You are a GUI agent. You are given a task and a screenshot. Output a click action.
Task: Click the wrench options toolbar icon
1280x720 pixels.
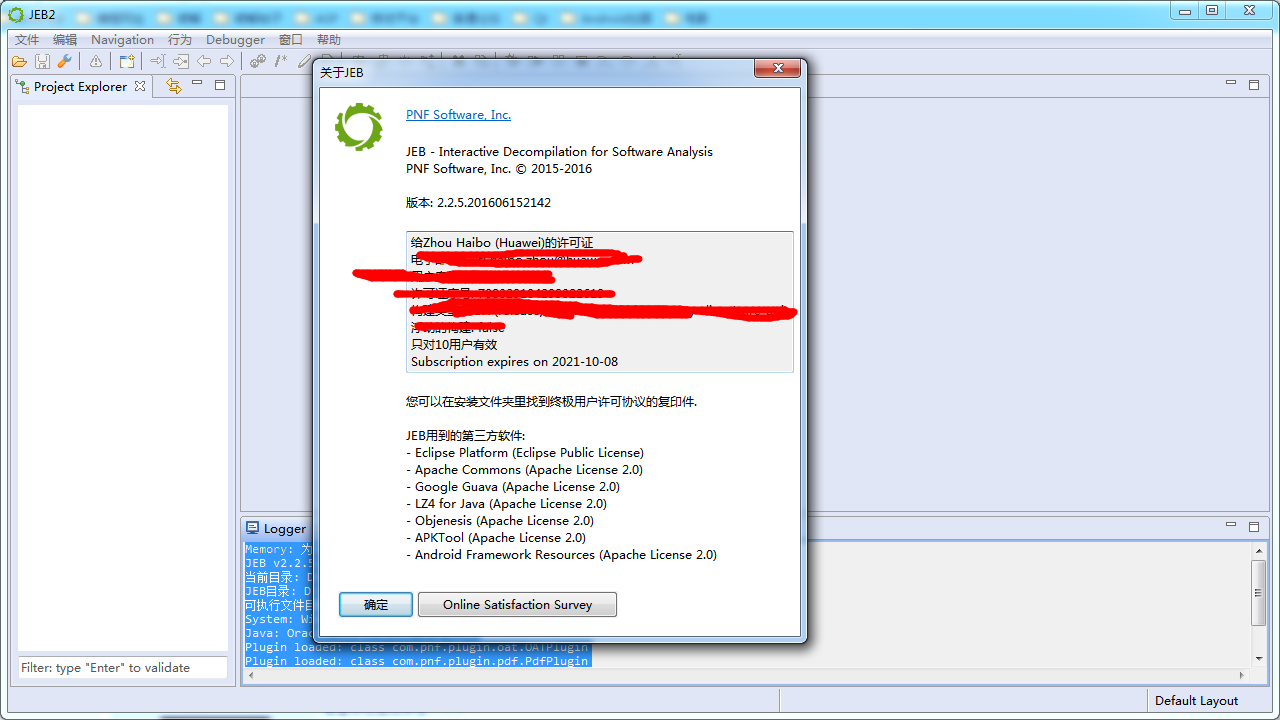(x=64, y=62)
